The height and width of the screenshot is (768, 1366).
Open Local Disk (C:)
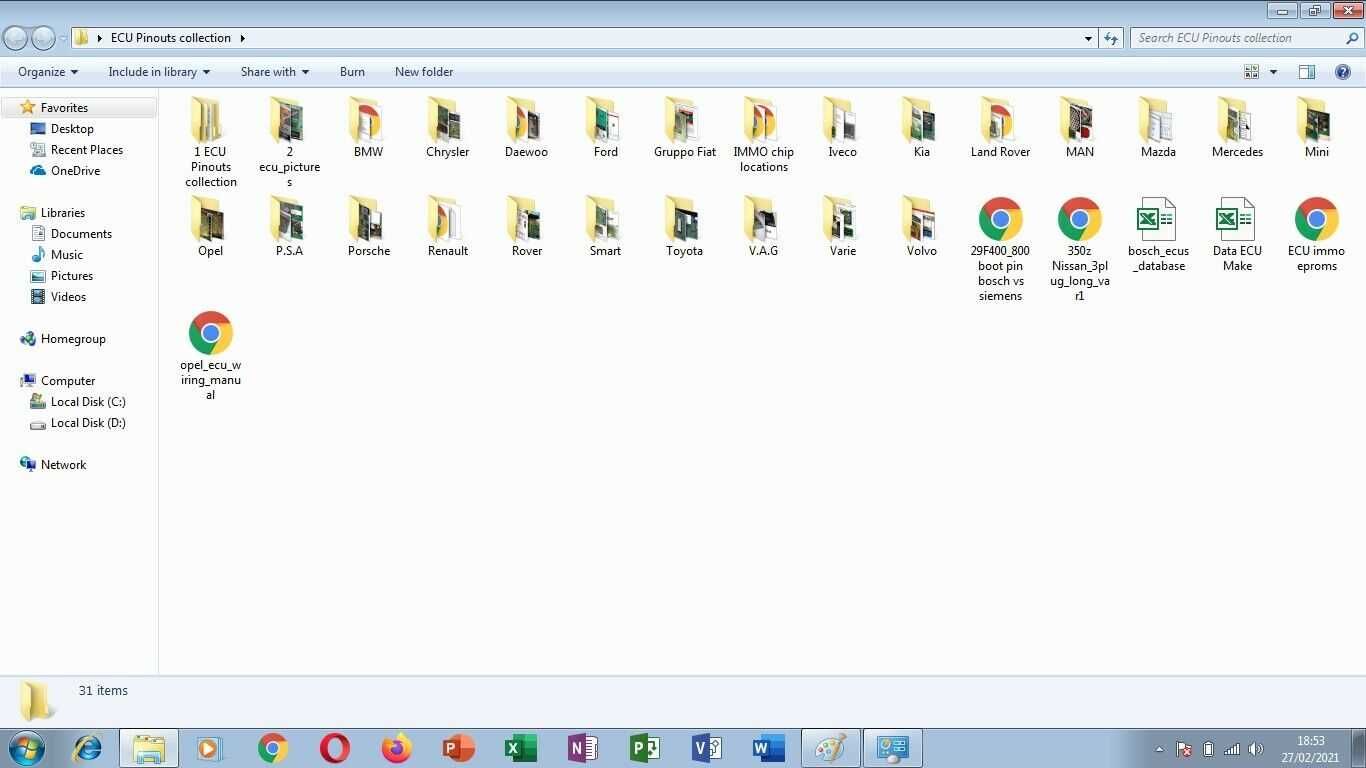click(x=88, y=402)
